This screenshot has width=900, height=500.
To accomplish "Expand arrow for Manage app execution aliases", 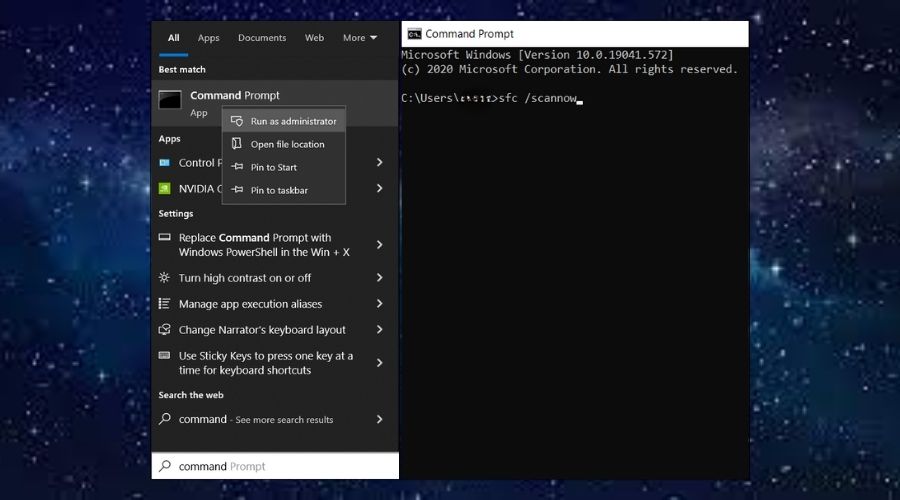I will click(379, 303).
